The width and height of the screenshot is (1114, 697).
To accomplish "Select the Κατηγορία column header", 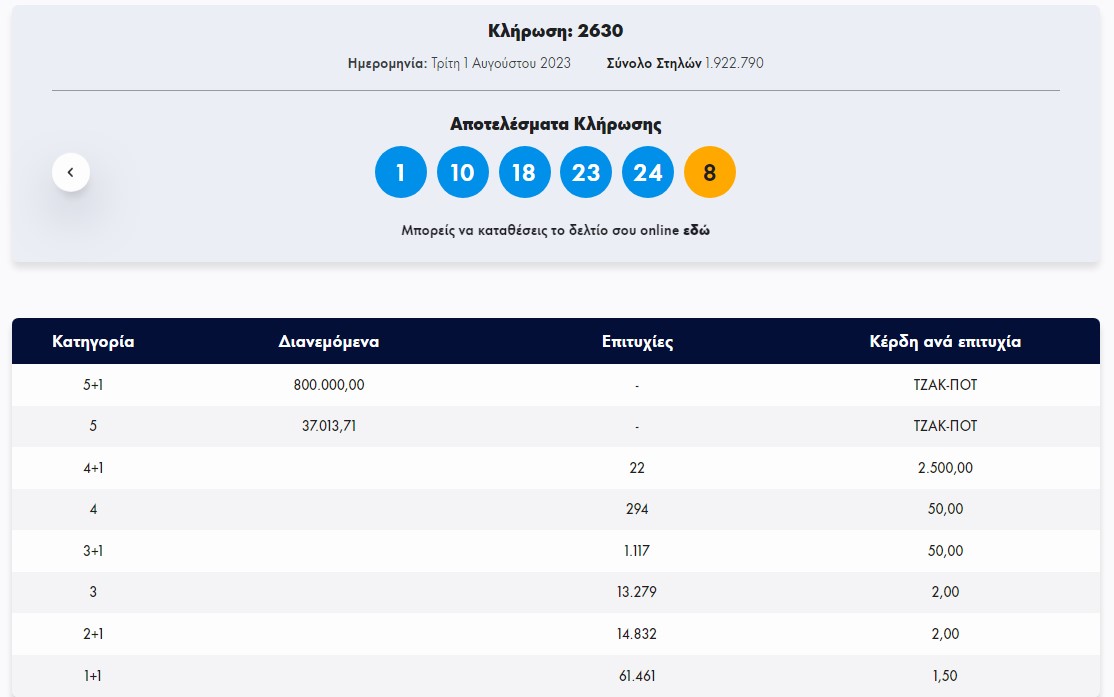I will 92,341.
